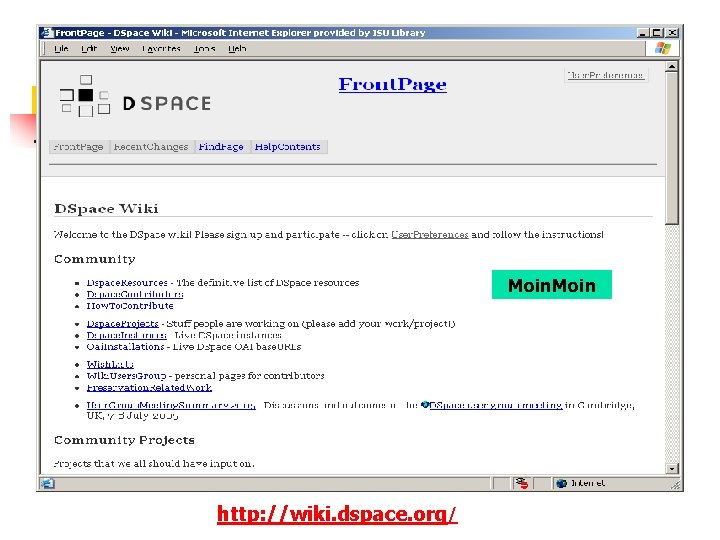Screen dimensions: 720x540
Task: Click the DSpace logo image
Action: tap(135, 96)
